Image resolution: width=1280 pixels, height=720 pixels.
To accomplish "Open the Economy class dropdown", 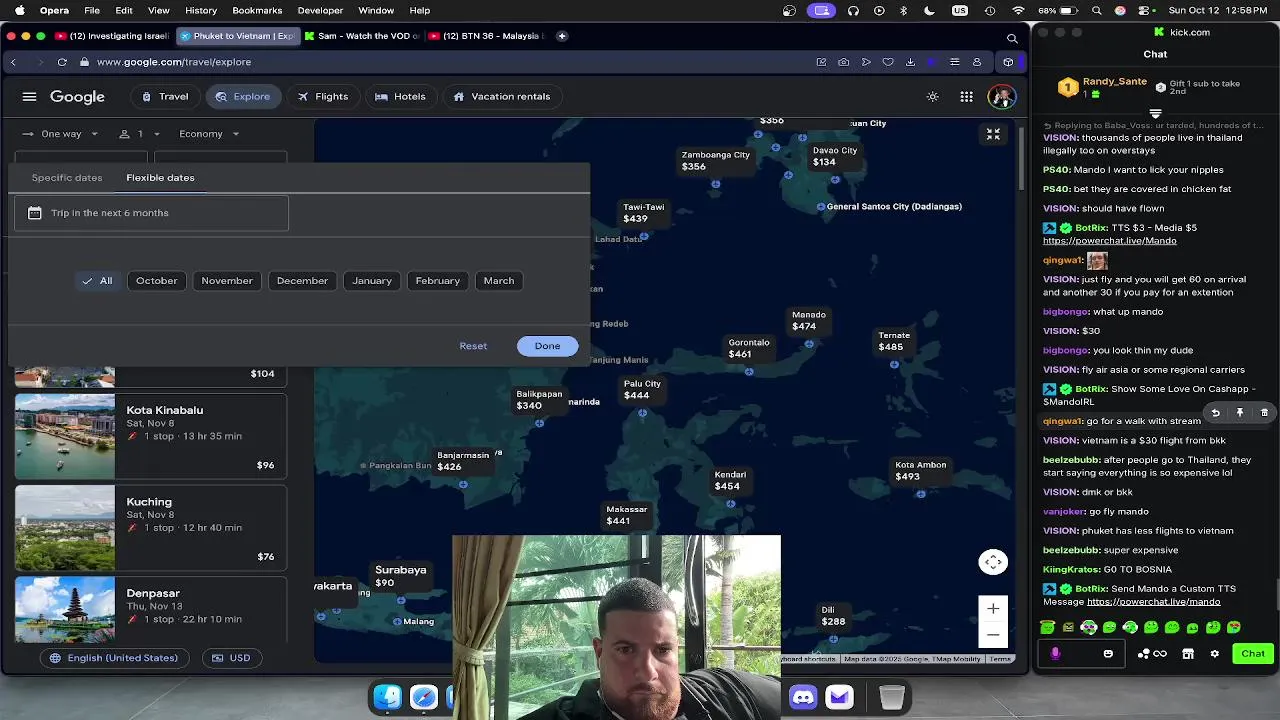I will click(209, 134).
